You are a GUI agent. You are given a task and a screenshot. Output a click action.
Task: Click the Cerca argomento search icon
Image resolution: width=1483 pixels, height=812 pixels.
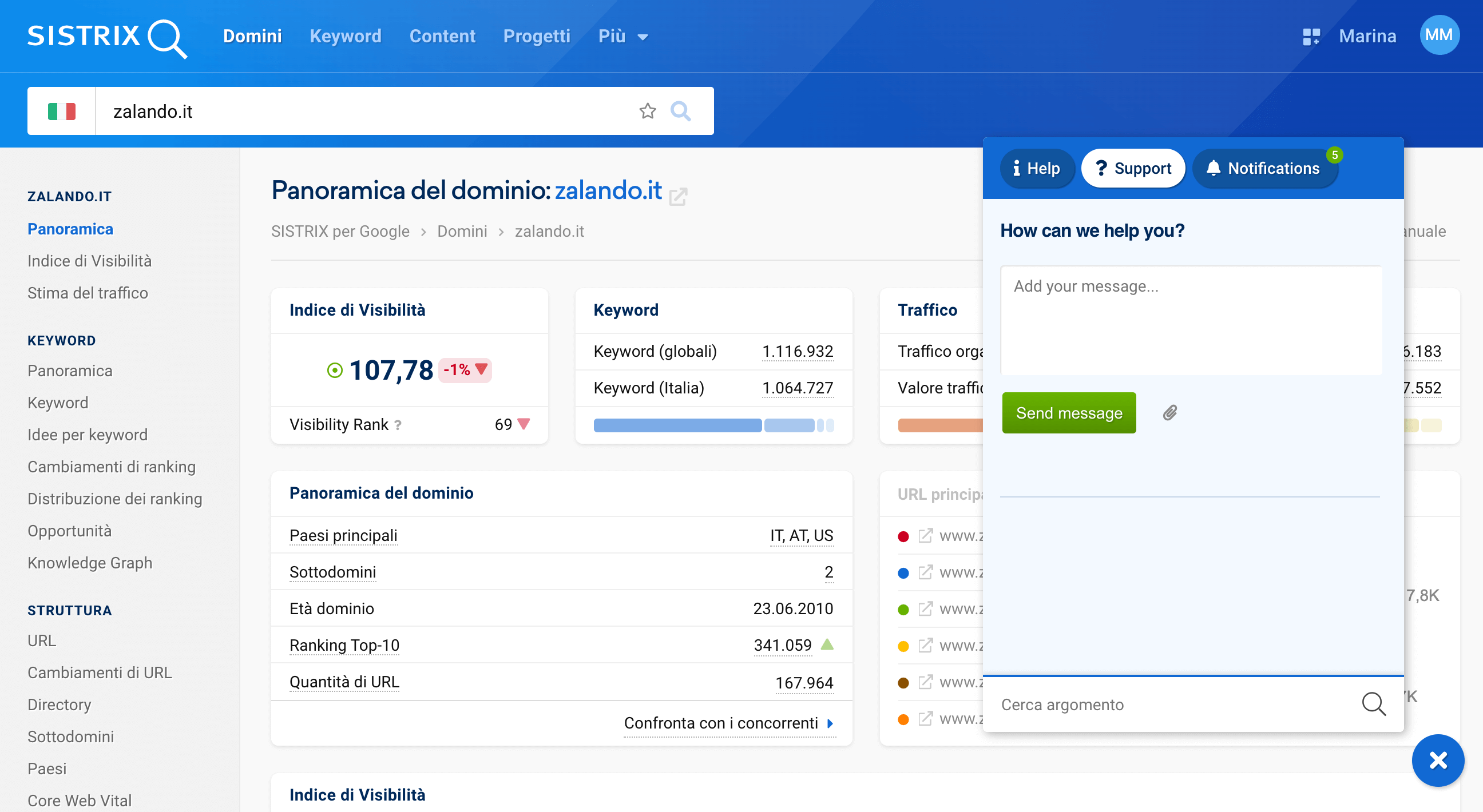coord(1373,704)
